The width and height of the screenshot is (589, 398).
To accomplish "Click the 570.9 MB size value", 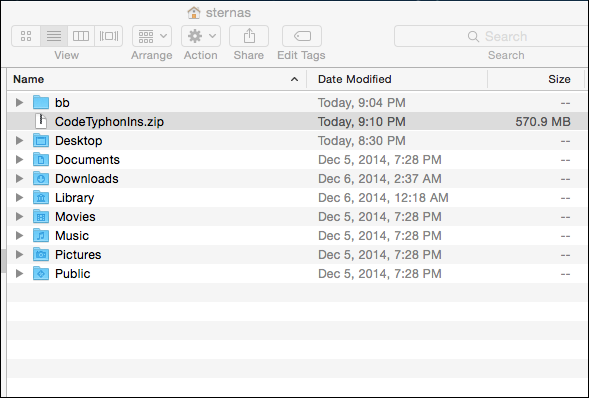I will (543, 122).
